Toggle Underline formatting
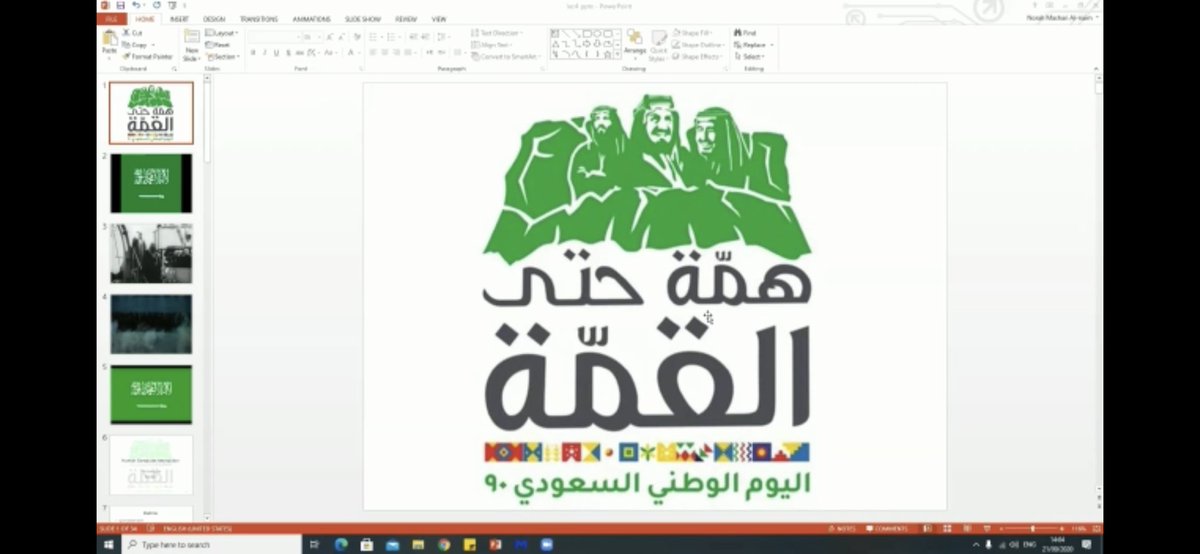The image size is (1200, 554). point(276,52)
